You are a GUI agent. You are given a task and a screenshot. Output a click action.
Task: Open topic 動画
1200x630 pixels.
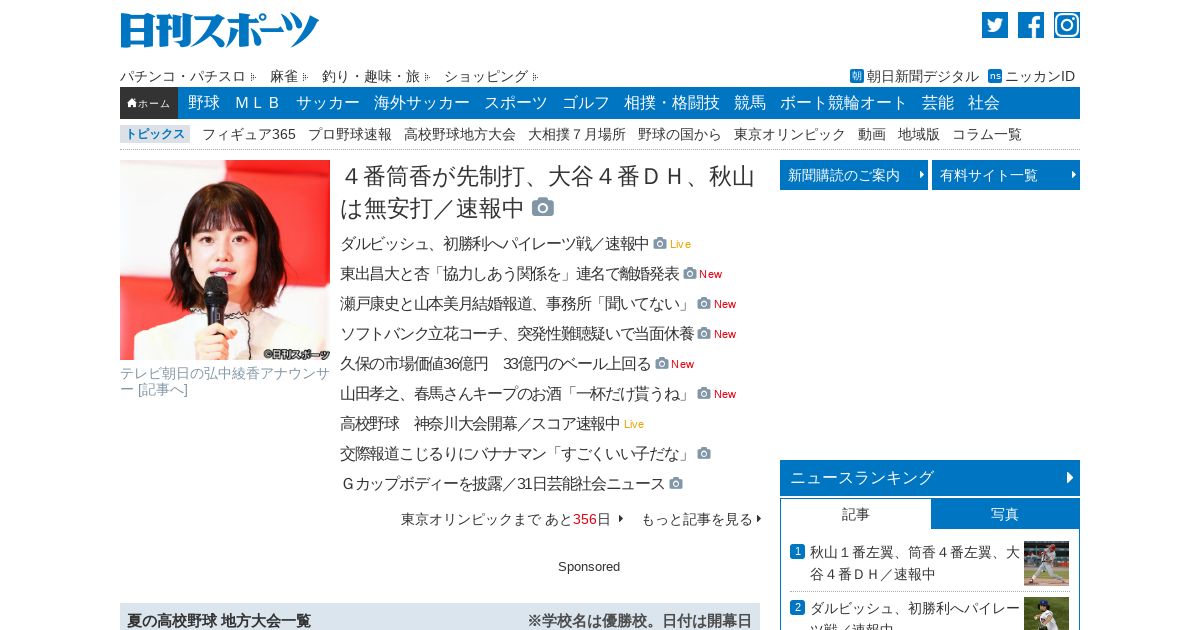872,134
